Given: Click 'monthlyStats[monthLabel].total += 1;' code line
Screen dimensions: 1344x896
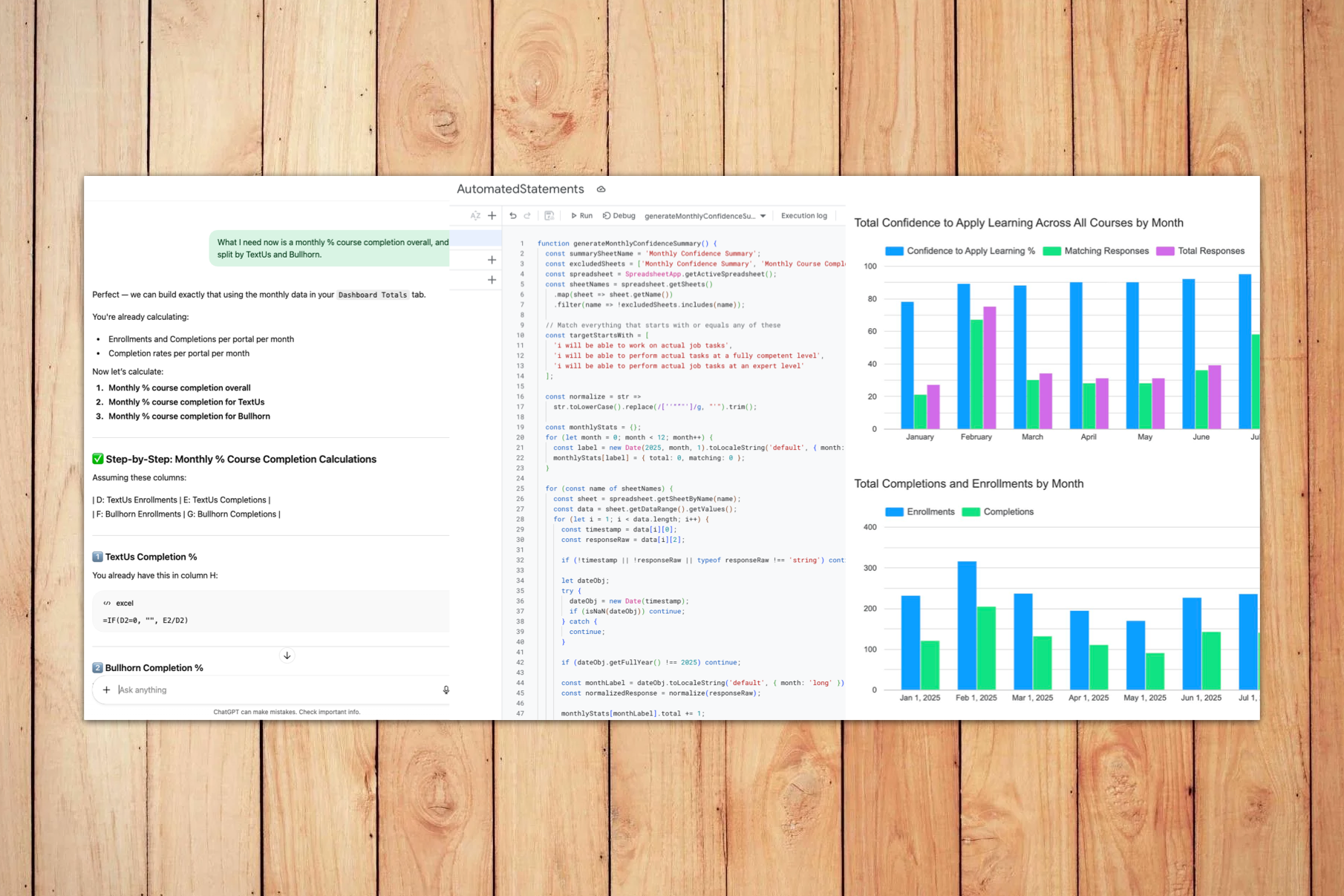Looking at the screenshot, I should point(633,713).
